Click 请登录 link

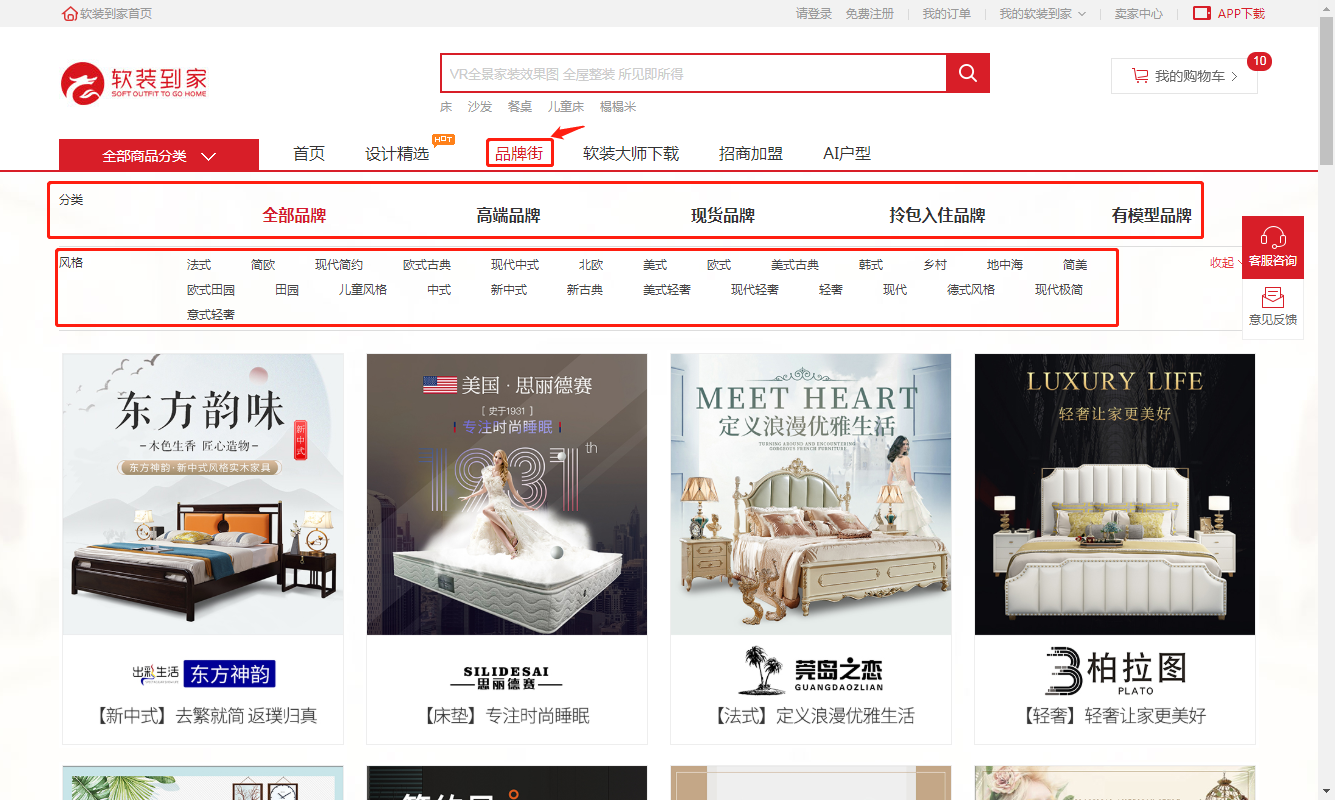coord(814,14)
